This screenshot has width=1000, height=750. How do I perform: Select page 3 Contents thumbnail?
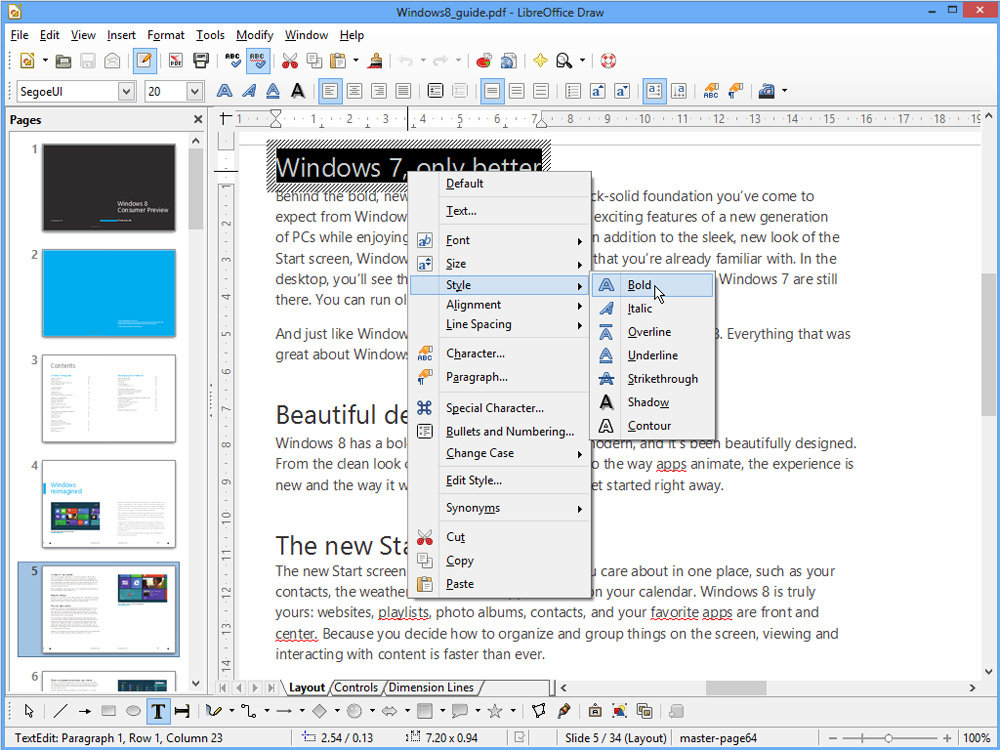coord(109,399)
